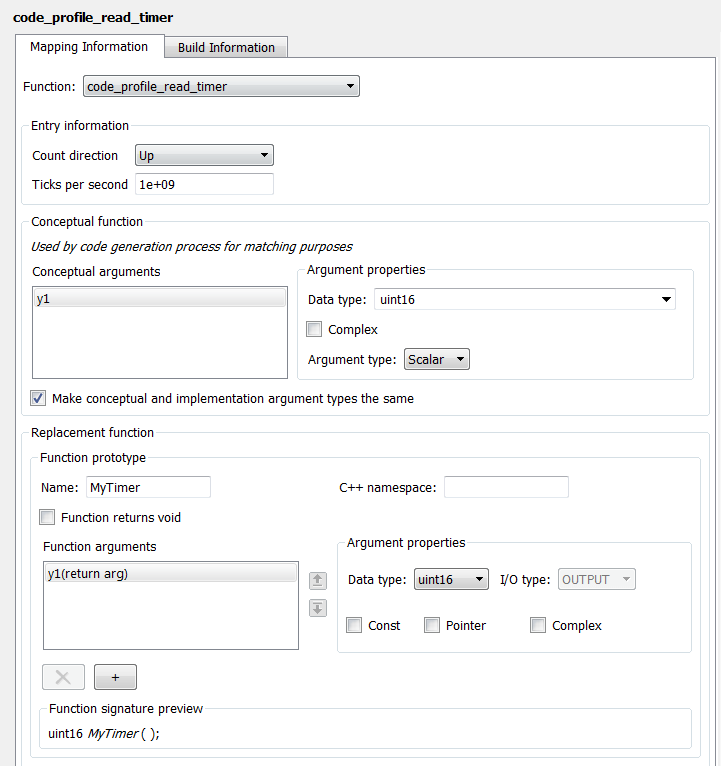721x766 pixels.
Task: Expand replacement function Data type dropdown
Action: pos(451,579)
